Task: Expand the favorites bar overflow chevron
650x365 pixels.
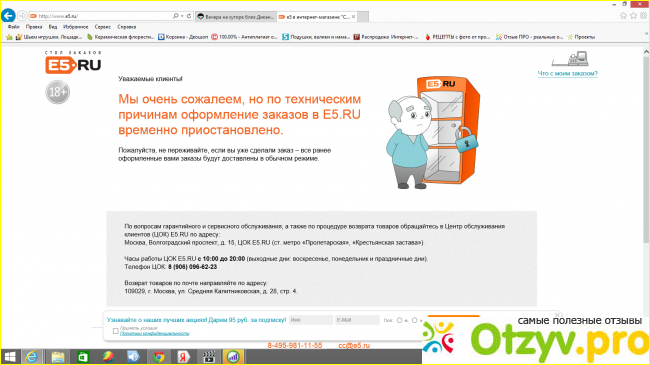Action: point(646,34)
